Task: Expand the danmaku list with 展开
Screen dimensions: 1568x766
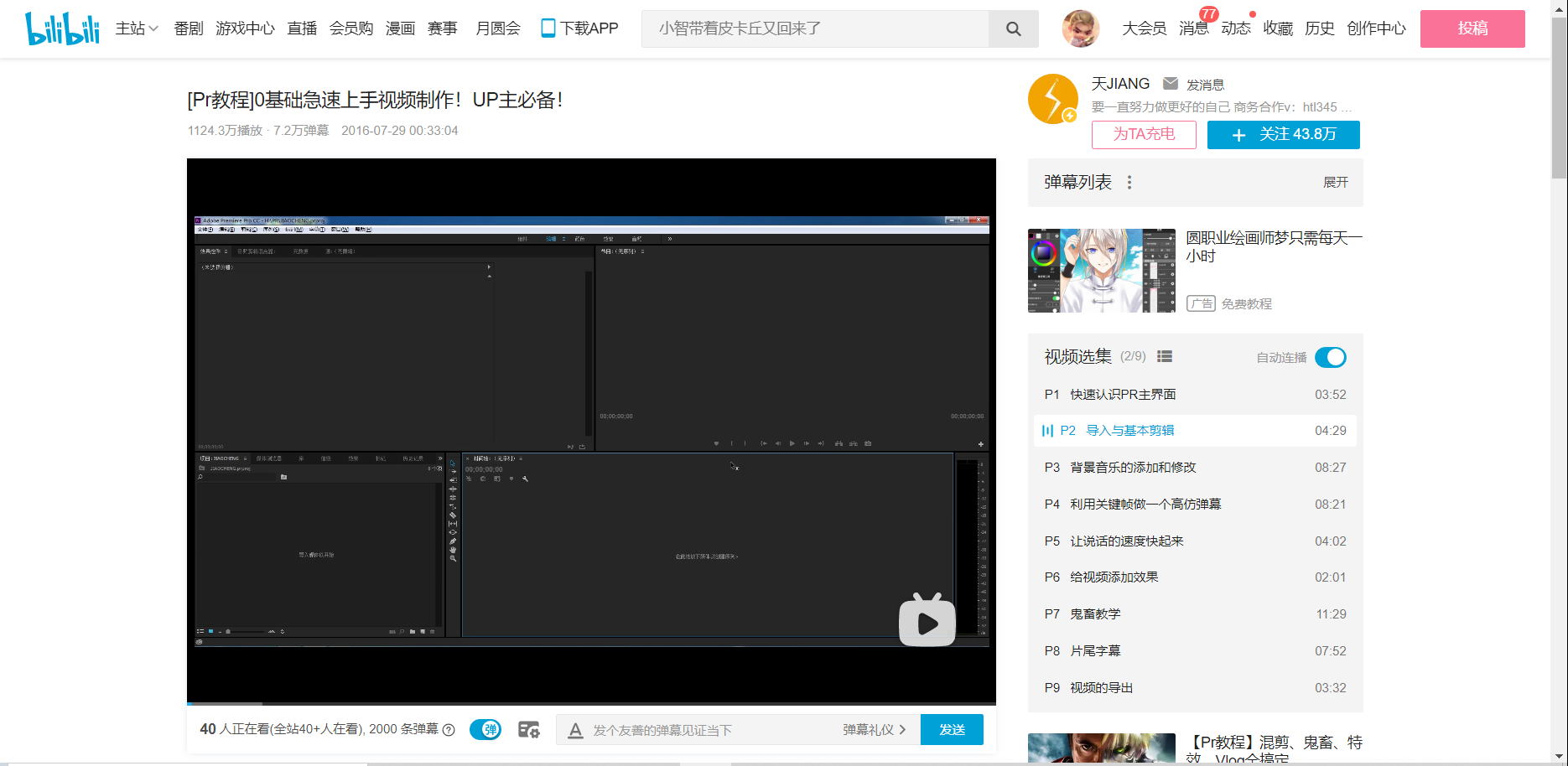Action: 1335,182
